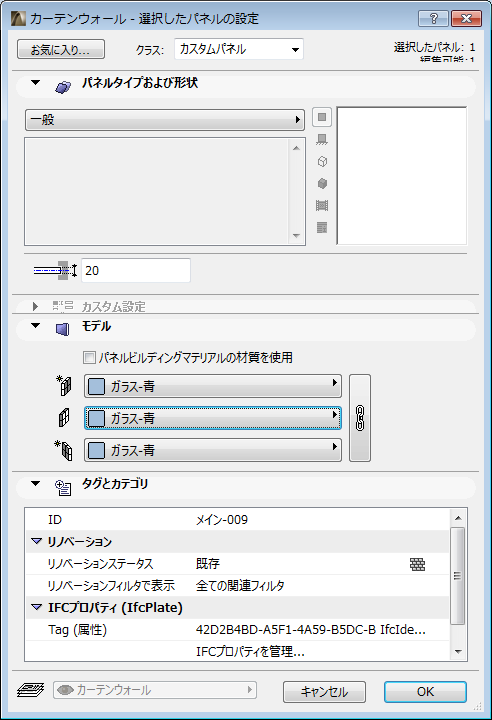The image size is (492, 720).
Task: Select the リノベーションステータス value 既存
Action: pos(208,563)
